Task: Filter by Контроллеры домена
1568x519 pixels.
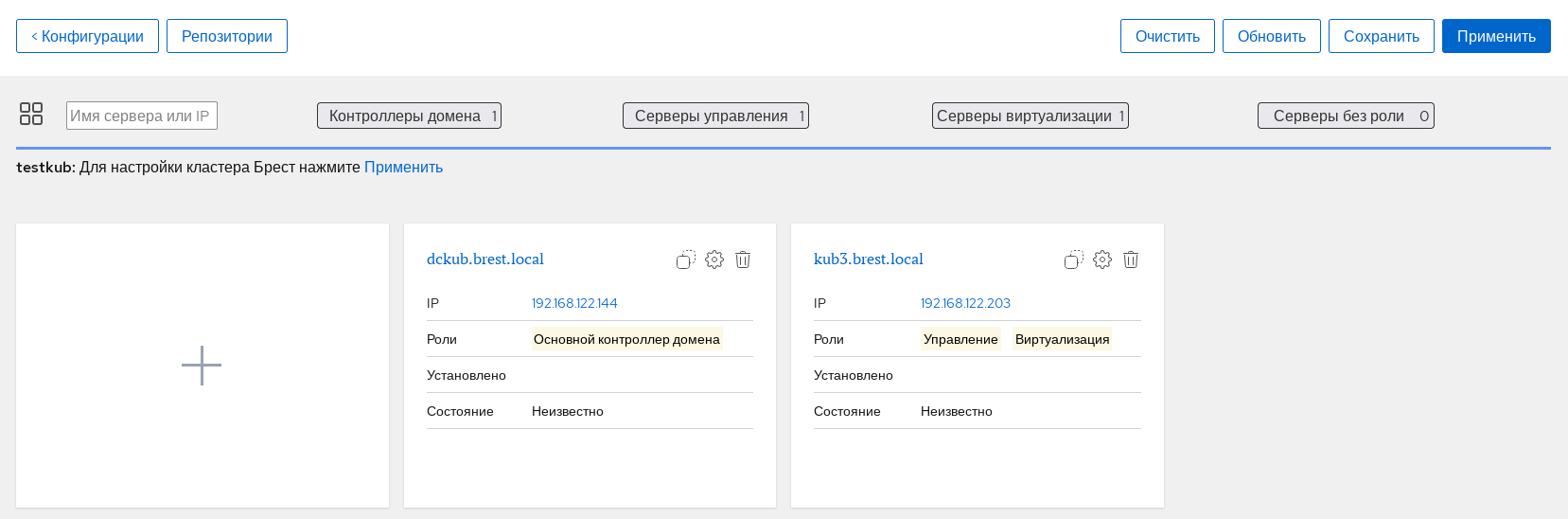Action: pos(409,116)
